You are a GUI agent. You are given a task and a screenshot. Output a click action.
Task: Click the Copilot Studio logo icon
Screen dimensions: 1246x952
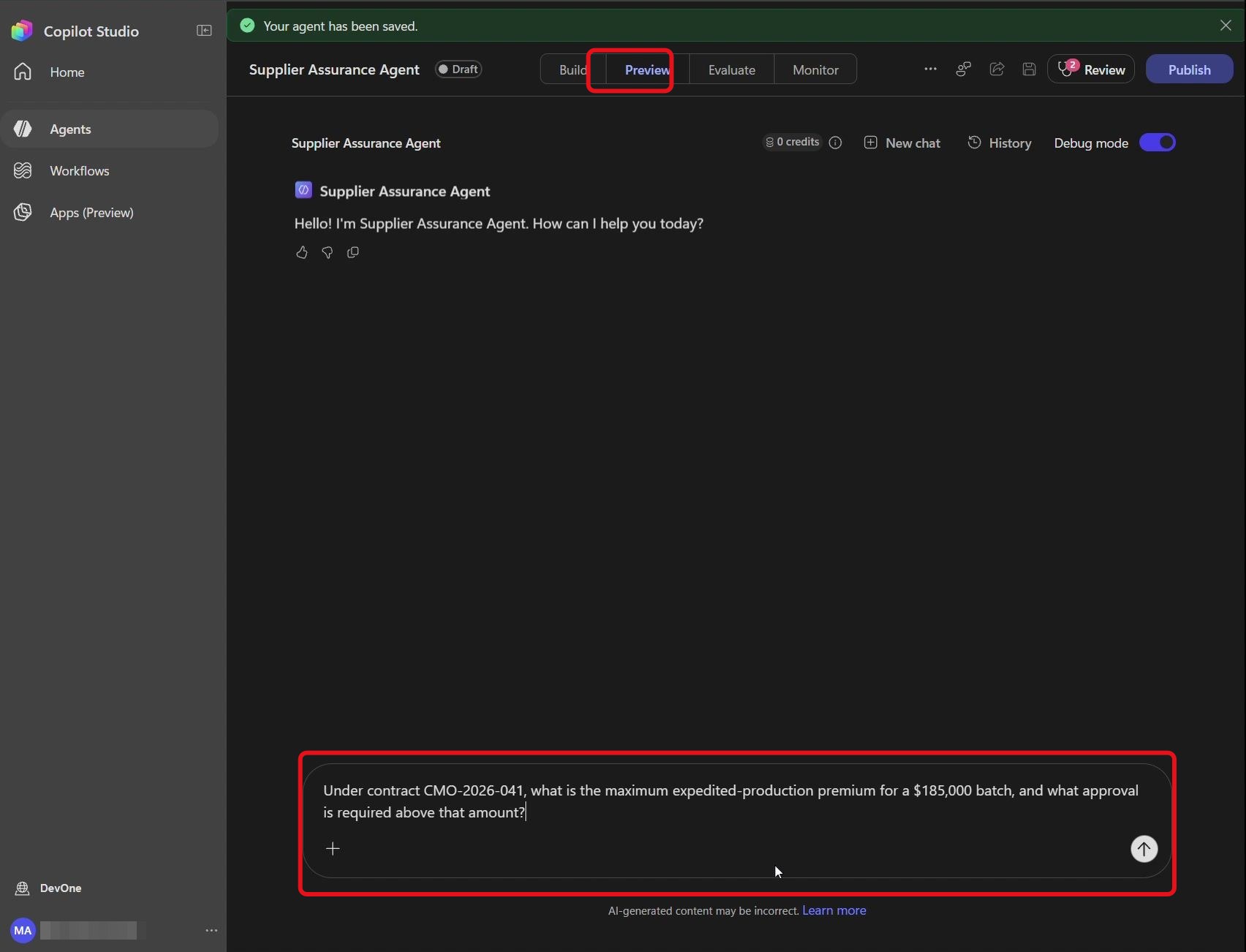click(x=22, y=31)
